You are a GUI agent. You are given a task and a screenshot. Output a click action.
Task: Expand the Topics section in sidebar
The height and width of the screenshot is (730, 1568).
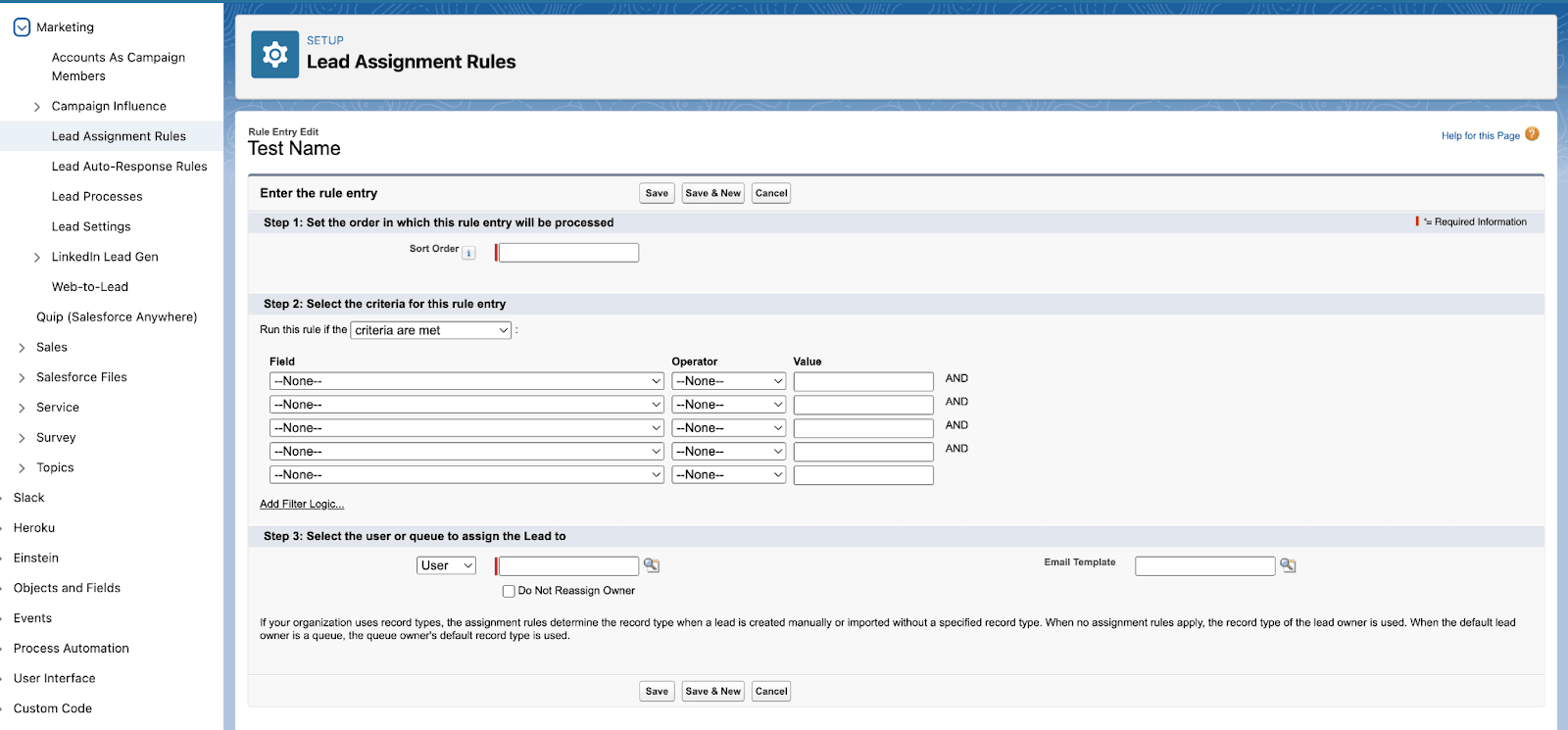coord(22,468)
